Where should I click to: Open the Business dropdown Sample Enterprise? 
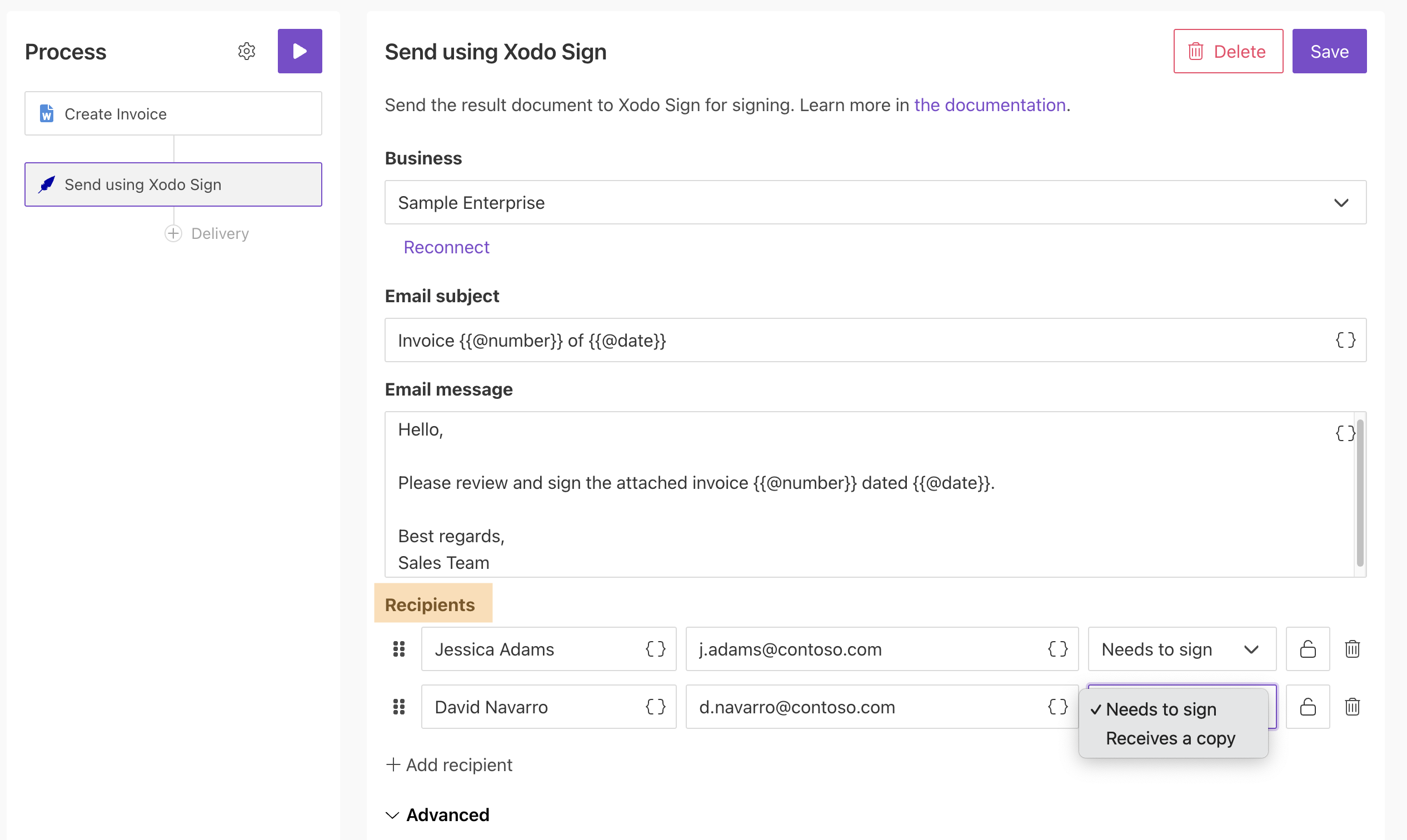[875, 203]
